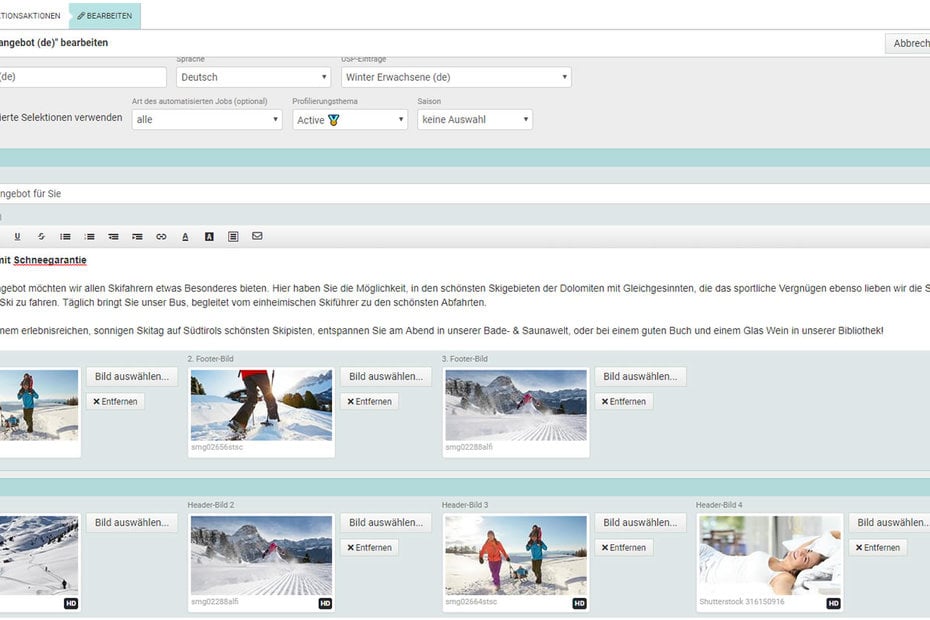Open the text color tool
Image resolution: width=930 pixels, height=620 pixels.
tap(185, 237)
